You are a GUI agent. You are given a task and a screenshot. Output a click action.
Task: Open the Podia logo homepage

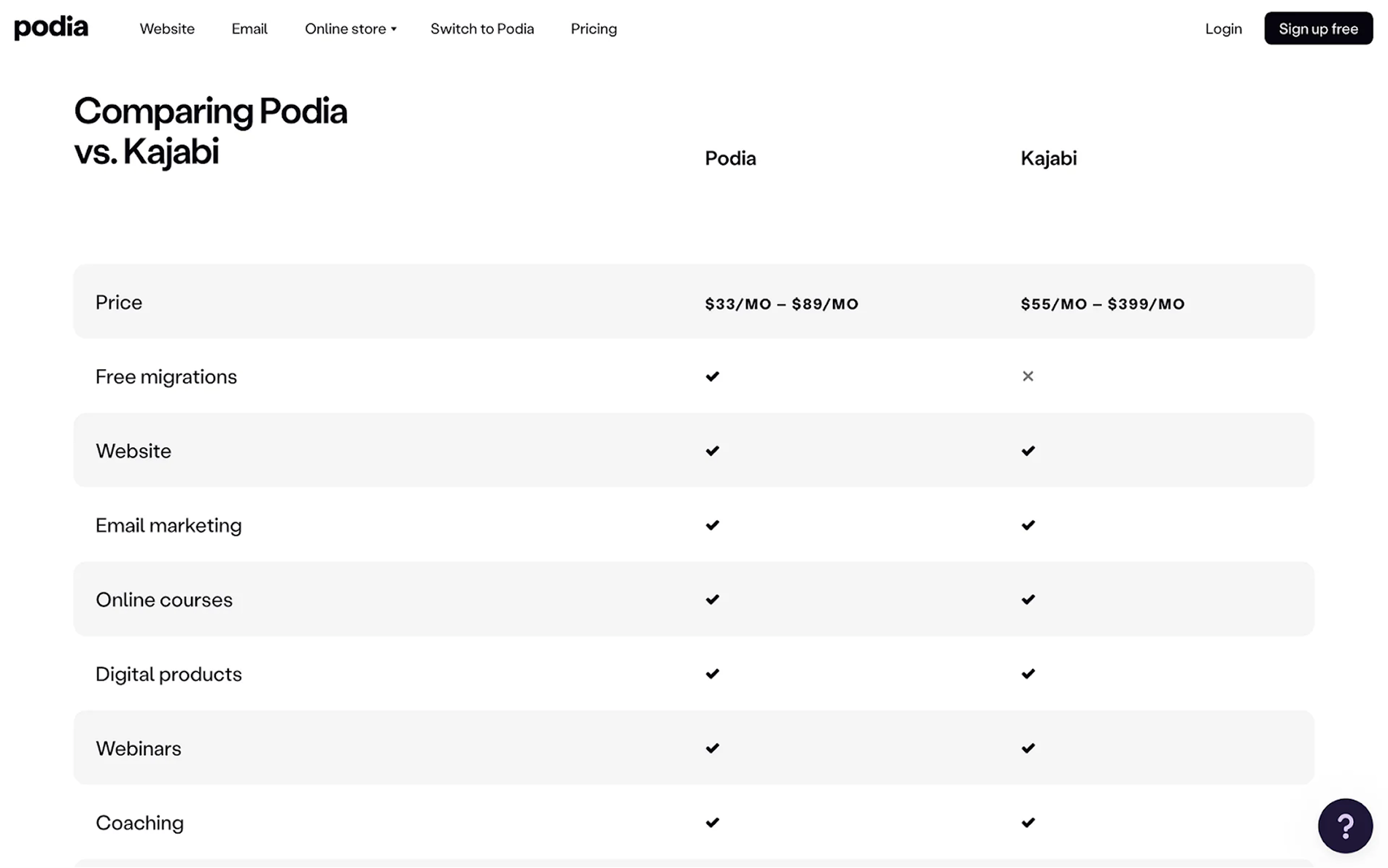(x=51, y=28)
